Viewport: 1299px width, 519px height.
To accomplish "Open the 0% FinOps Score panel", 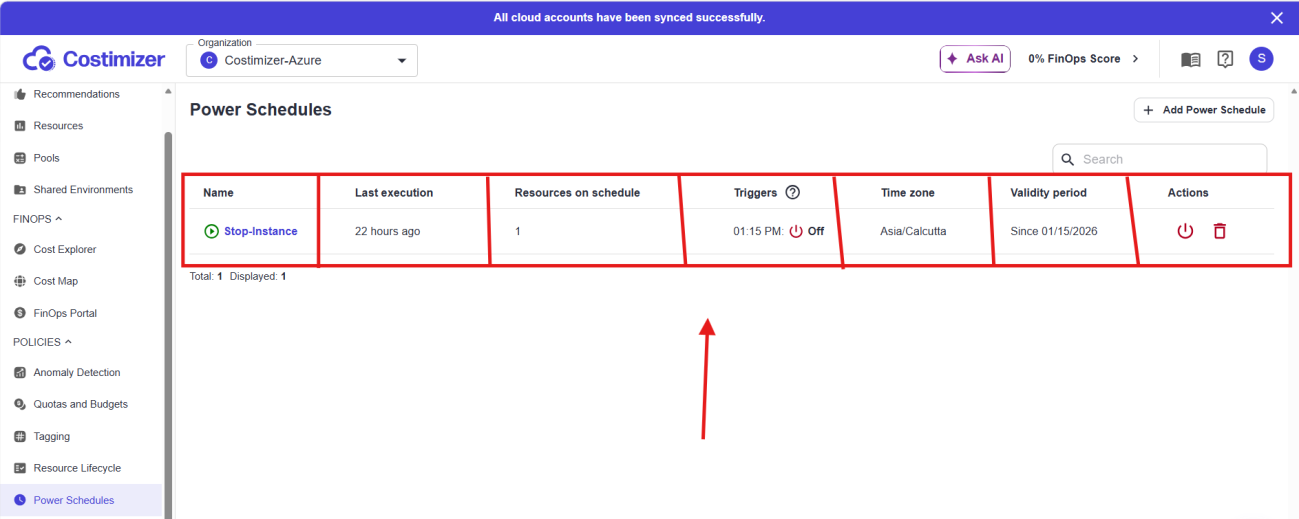I will click(1084, 59).
